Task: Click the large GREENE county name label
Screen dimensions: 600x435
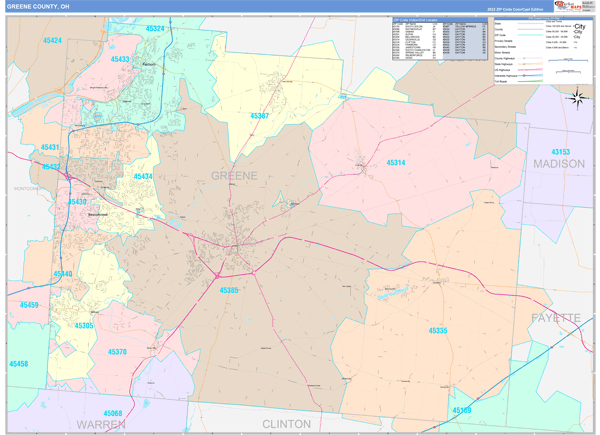Action: coord(234,175)
